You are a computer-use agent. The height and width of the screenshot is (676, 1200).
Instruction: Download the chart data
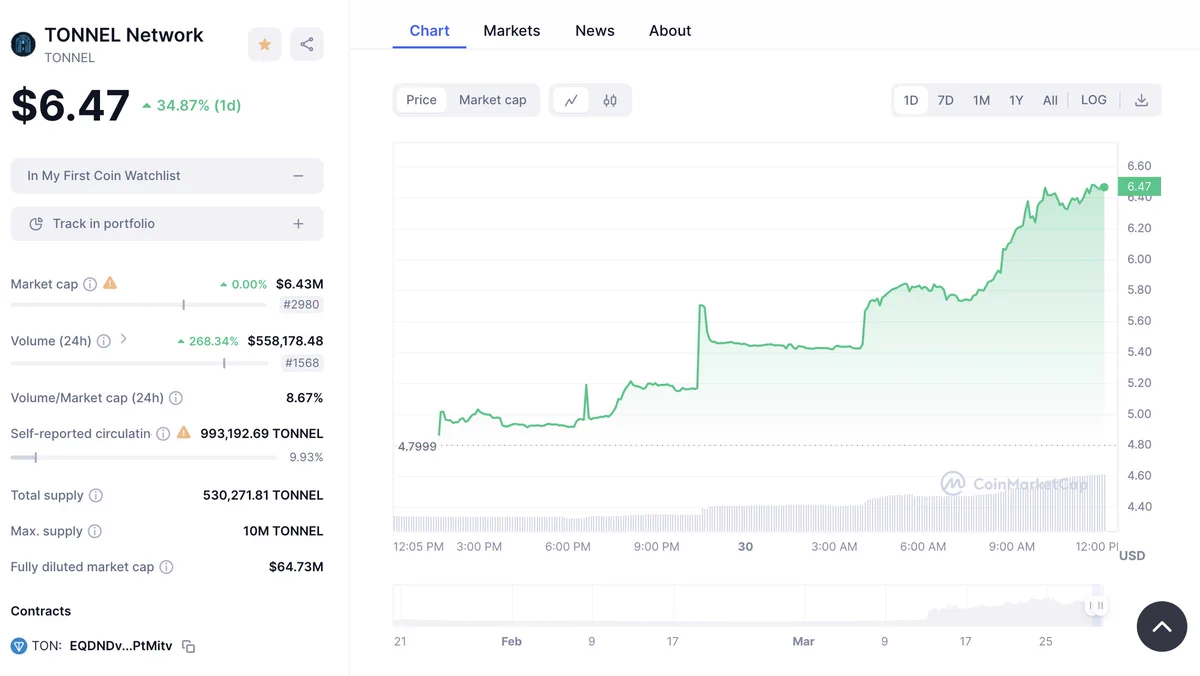point(1141,100)
